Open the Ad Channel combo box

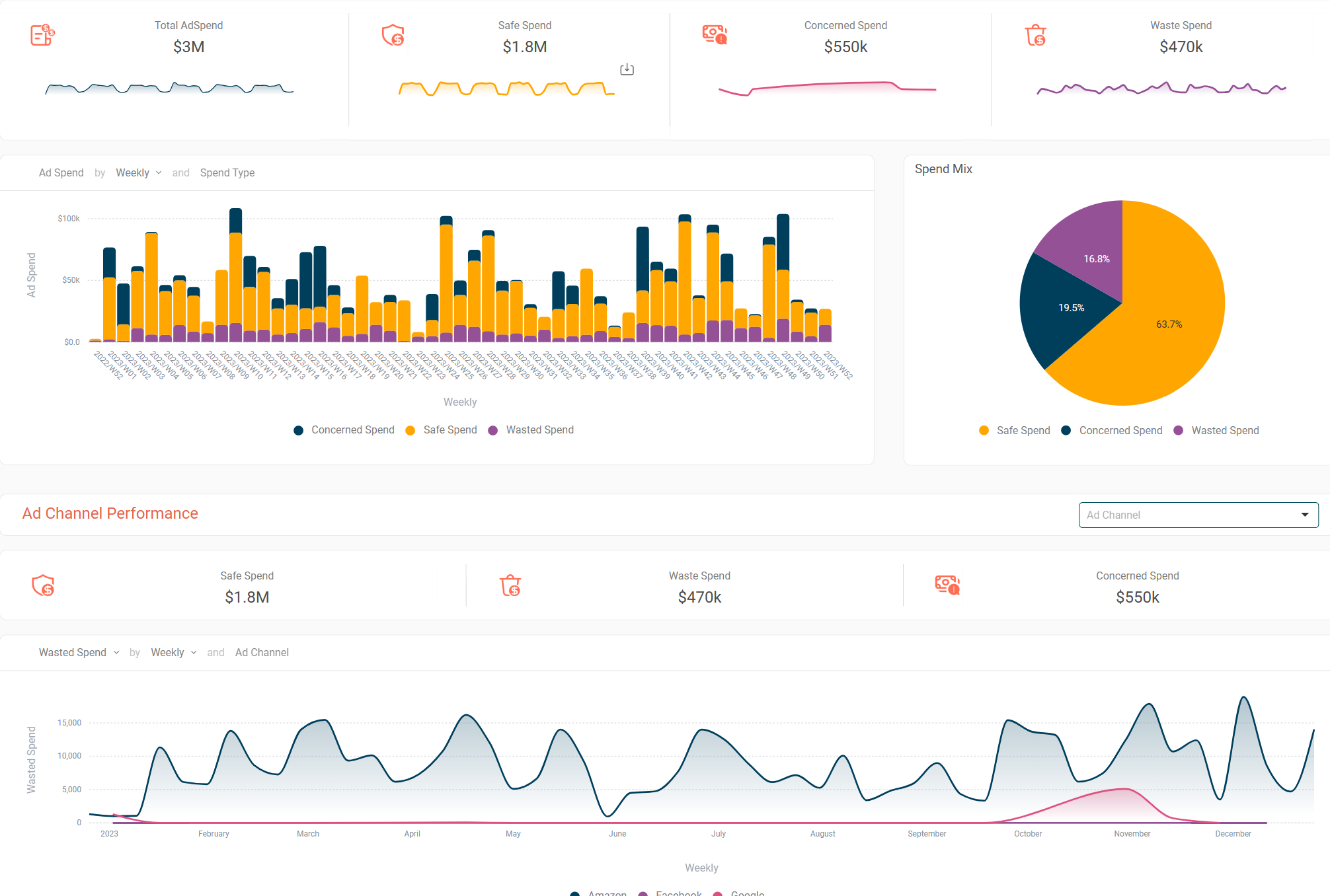1198,515
